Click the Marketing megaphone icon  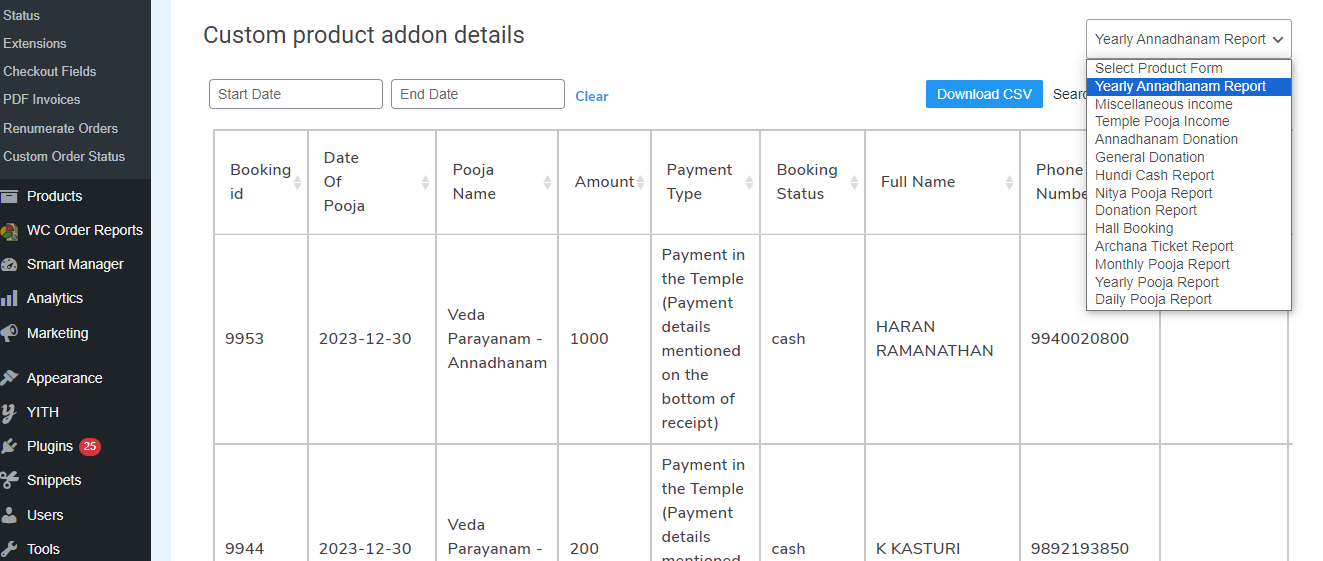pos(9,333)
